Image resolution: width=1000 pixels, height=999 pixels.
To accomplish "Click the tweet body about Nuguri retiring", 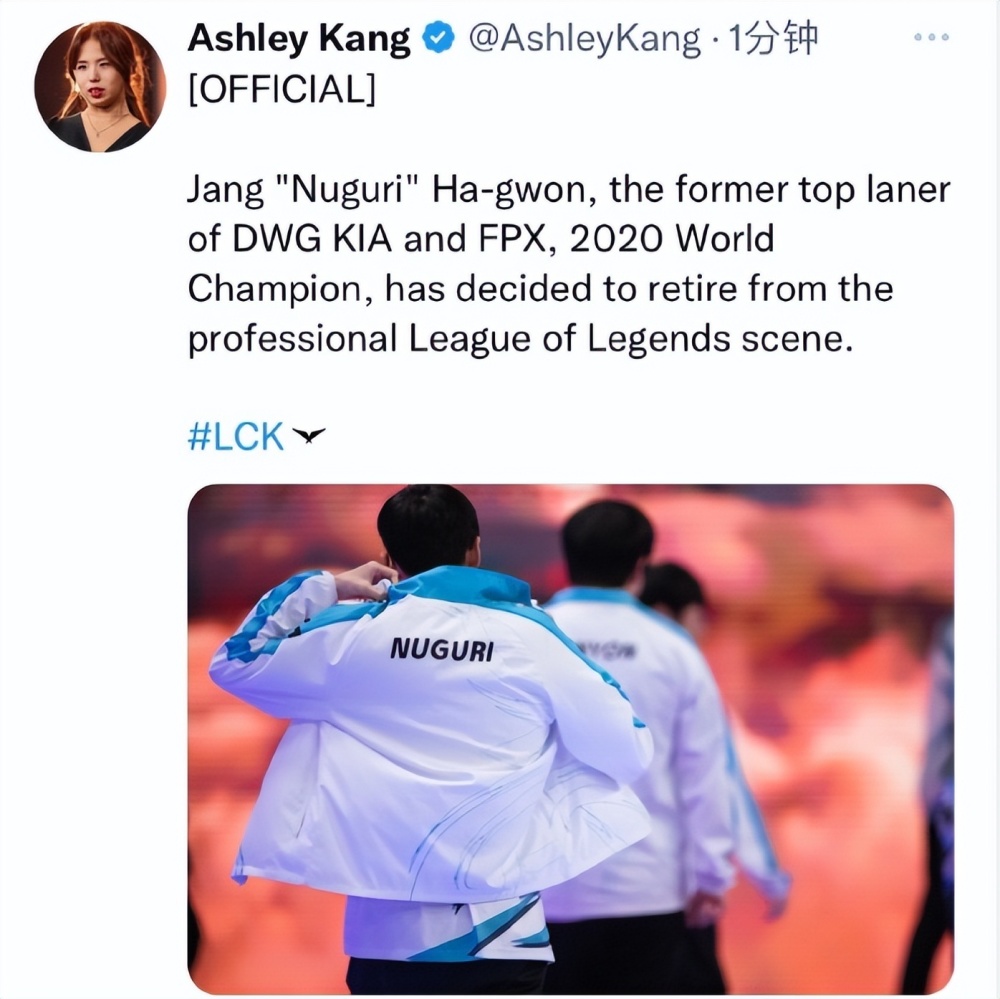I will coord(569,264).
